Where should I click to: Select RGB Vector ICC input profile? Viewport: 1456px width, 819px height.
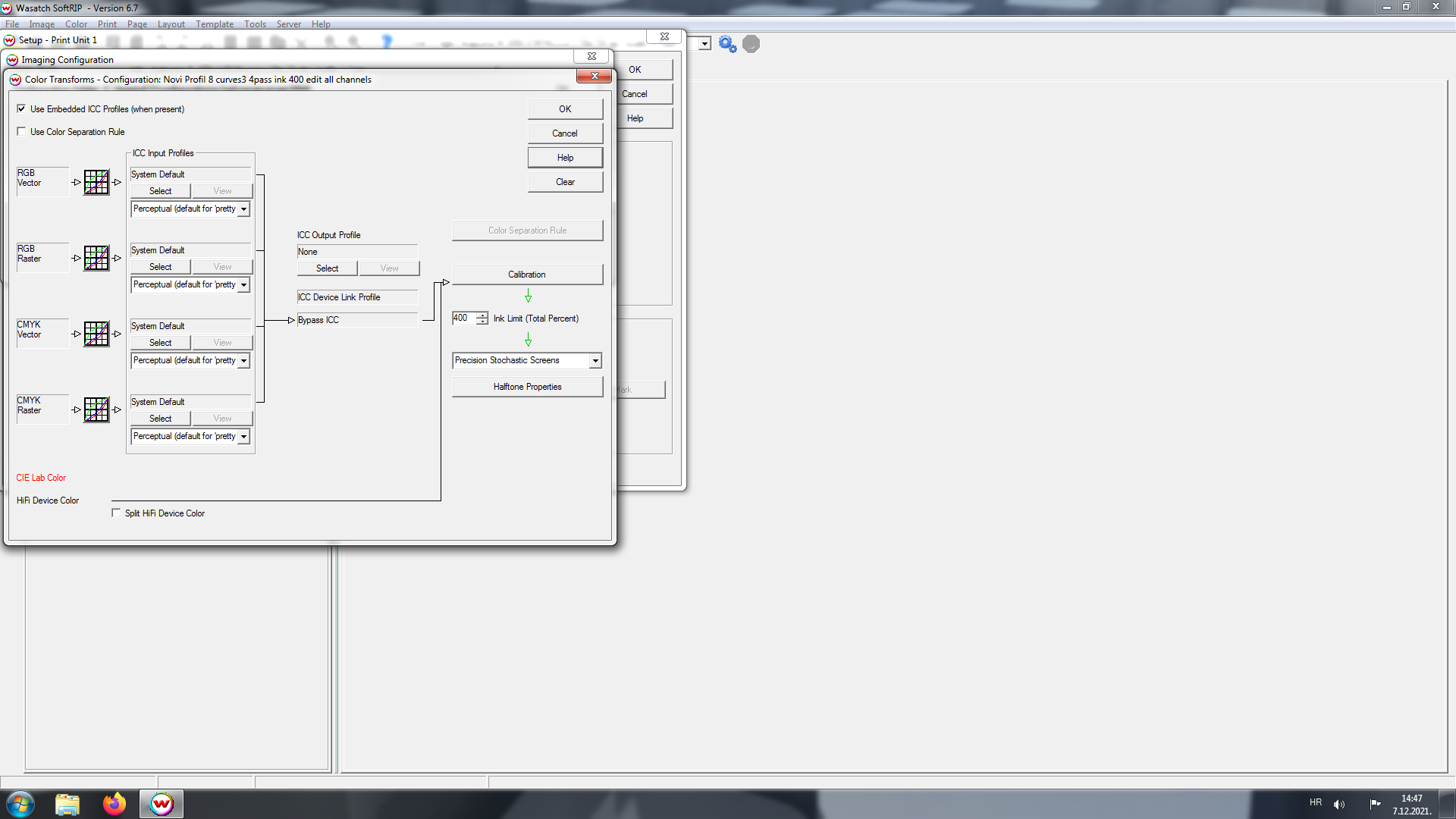click(160, 190)
